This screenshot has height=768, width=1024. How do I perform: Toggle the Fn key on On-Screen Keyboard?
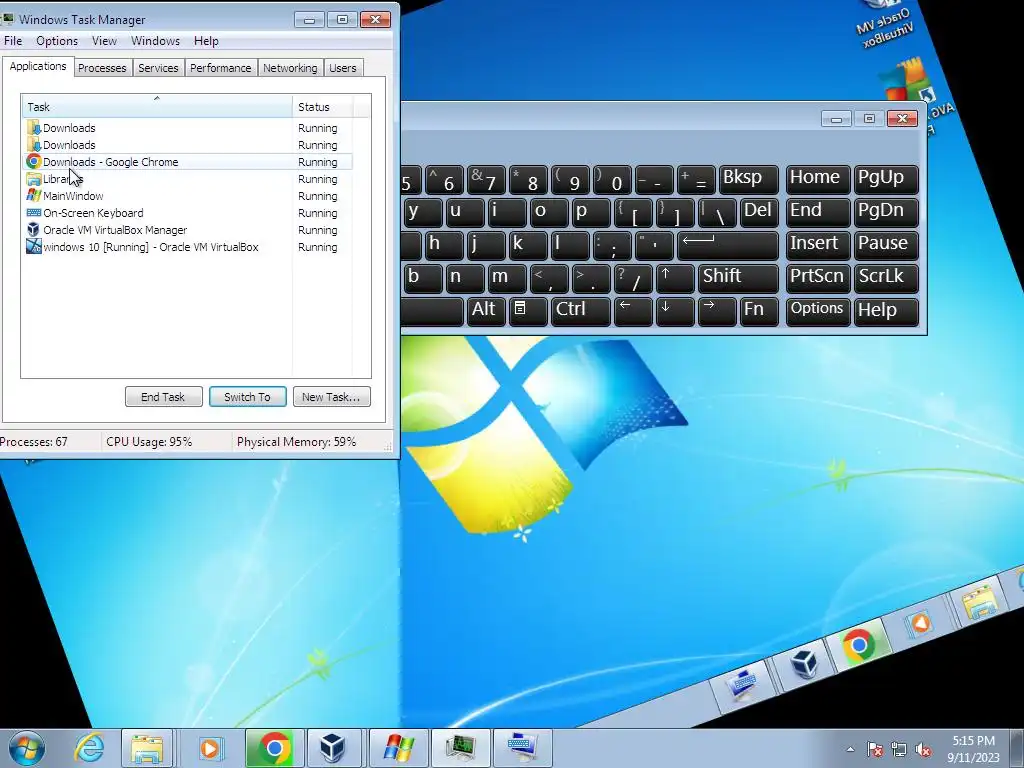tap(759, 311)
